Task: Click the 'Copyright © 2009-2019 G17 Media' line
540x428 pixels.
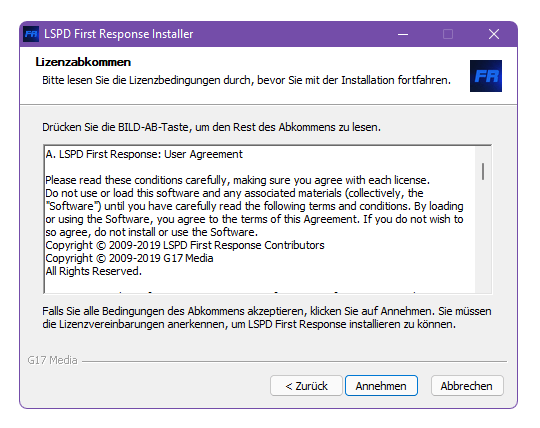Action: 129,258
